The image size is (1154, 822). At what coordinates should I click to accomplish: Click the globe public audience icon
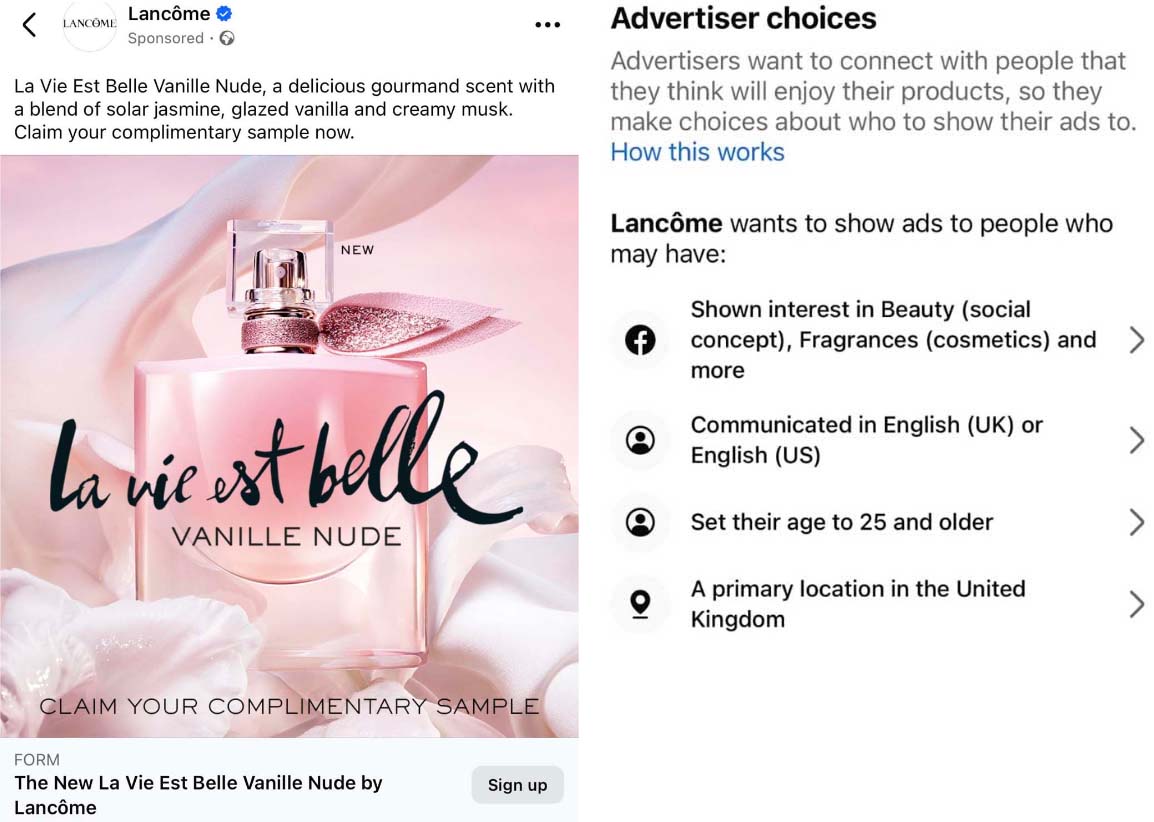tap(227, 39)
